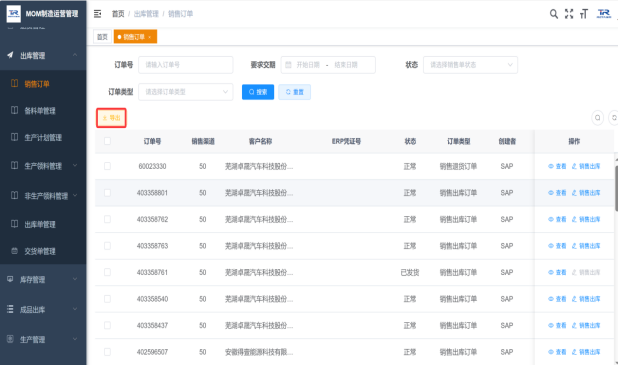
Task: Open the 状态 status dropdown
Action: pos(470,65)
